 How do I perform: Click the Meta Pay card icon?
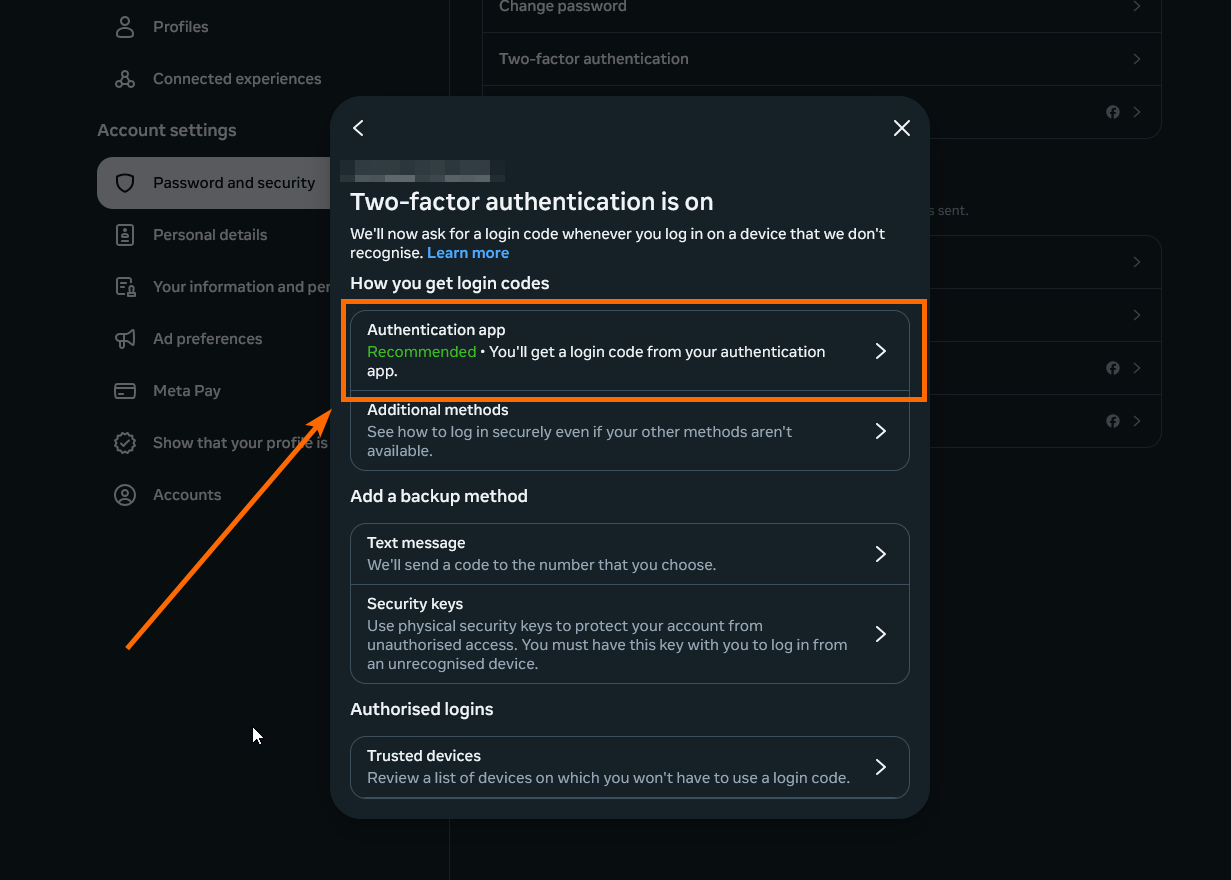125,391
